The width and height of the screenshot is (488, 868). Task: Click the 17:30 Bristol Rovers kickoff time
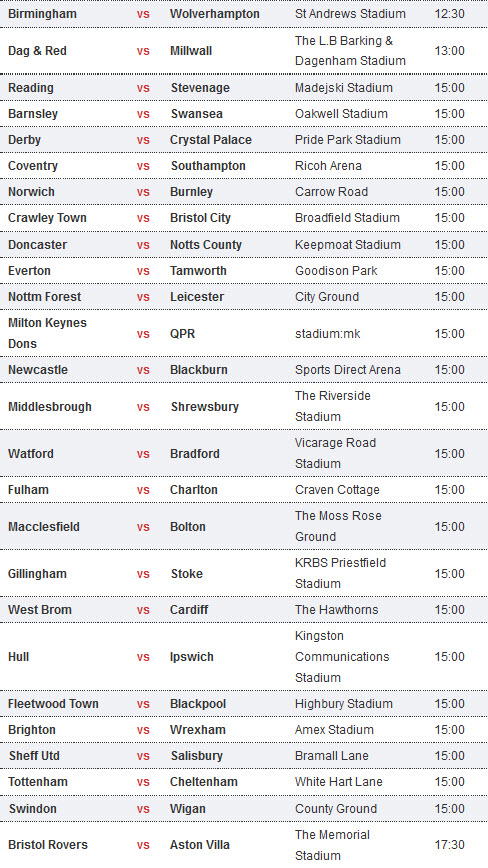point(449,845)
